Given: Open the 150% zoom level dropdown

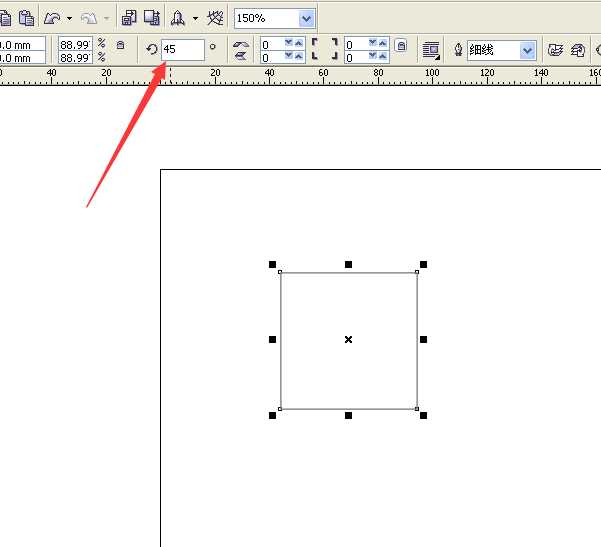Looking at the screenshot, I should 306,18.
